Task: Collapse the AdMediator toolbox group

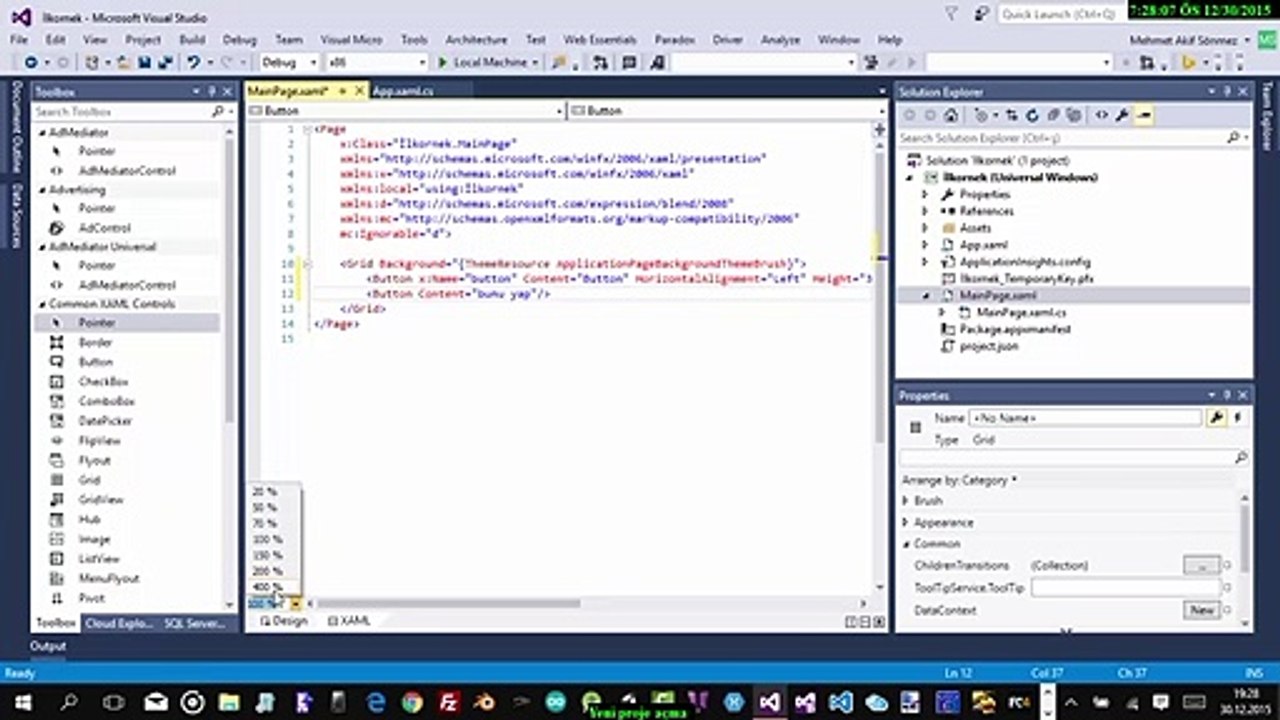Action: click(42, 133)
